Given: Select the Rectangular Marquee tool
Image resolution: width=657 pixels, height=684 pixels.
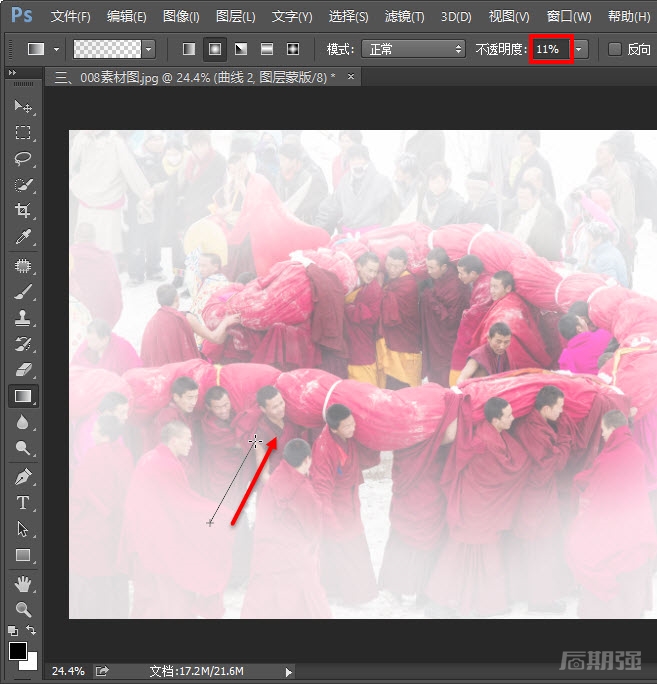Looking at the screenshot, I should click(x=23, y=132).
